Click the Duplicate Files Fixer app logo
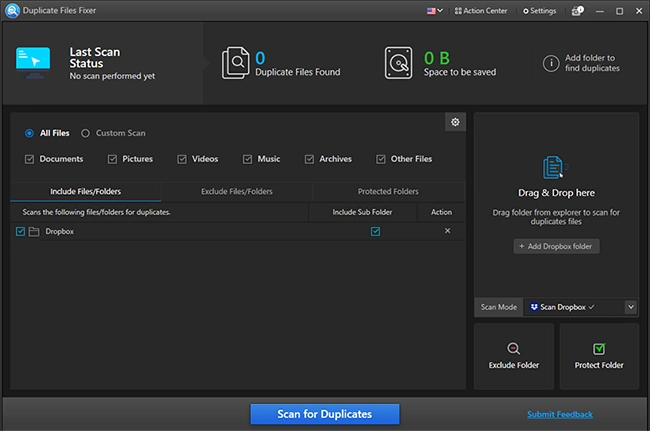Screen dimensions: 650x431 12,11
